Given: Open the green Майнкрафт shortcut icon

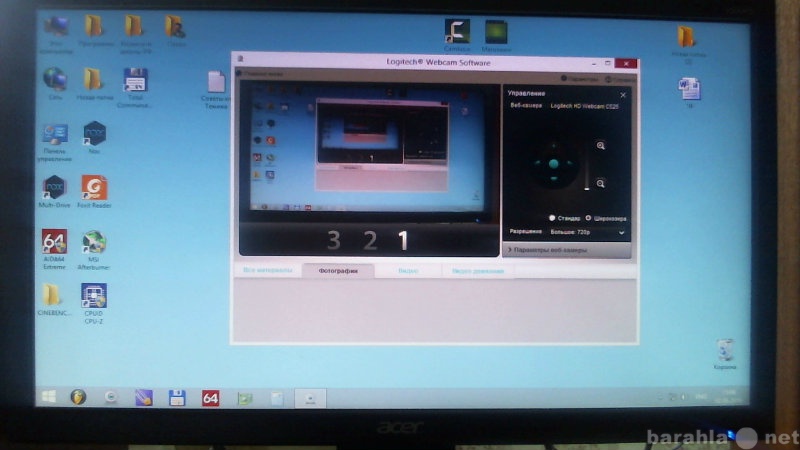Looking at the screenshot, I should click(496, 36).
